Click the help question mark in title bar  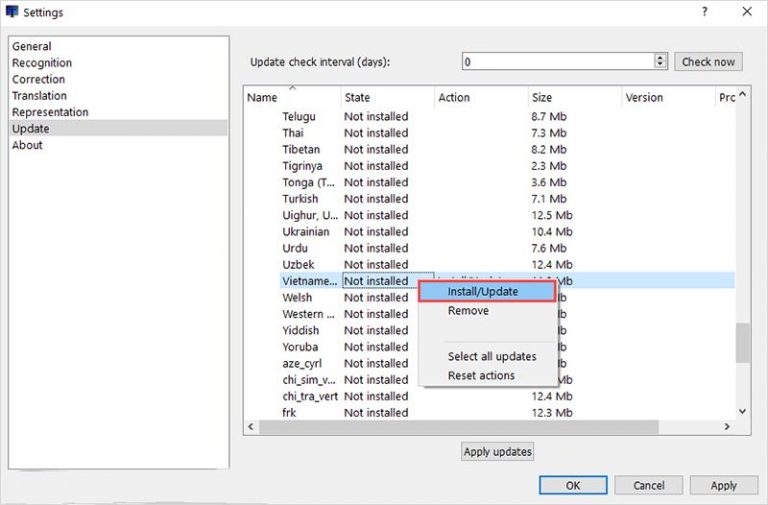pos(705,11)
